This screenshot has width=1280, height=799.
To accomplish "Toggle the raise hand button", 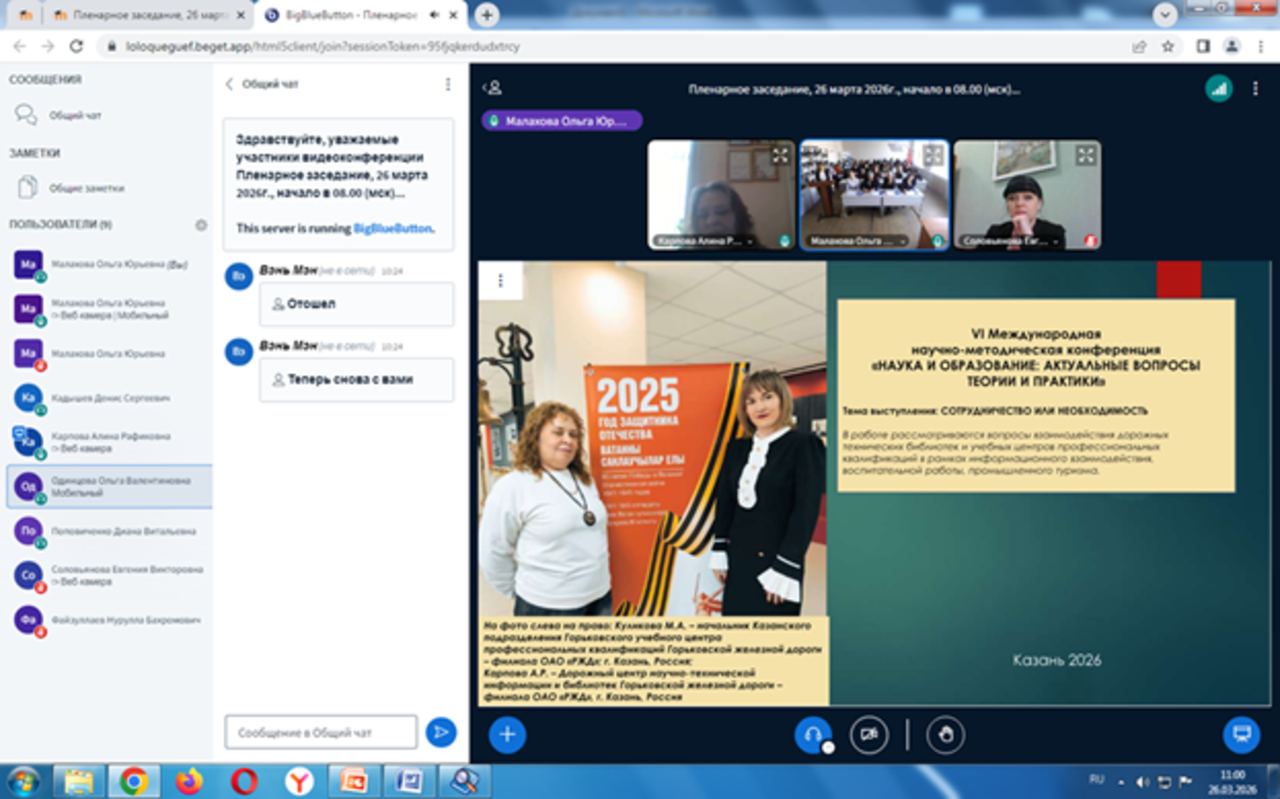I will point(945,735).
